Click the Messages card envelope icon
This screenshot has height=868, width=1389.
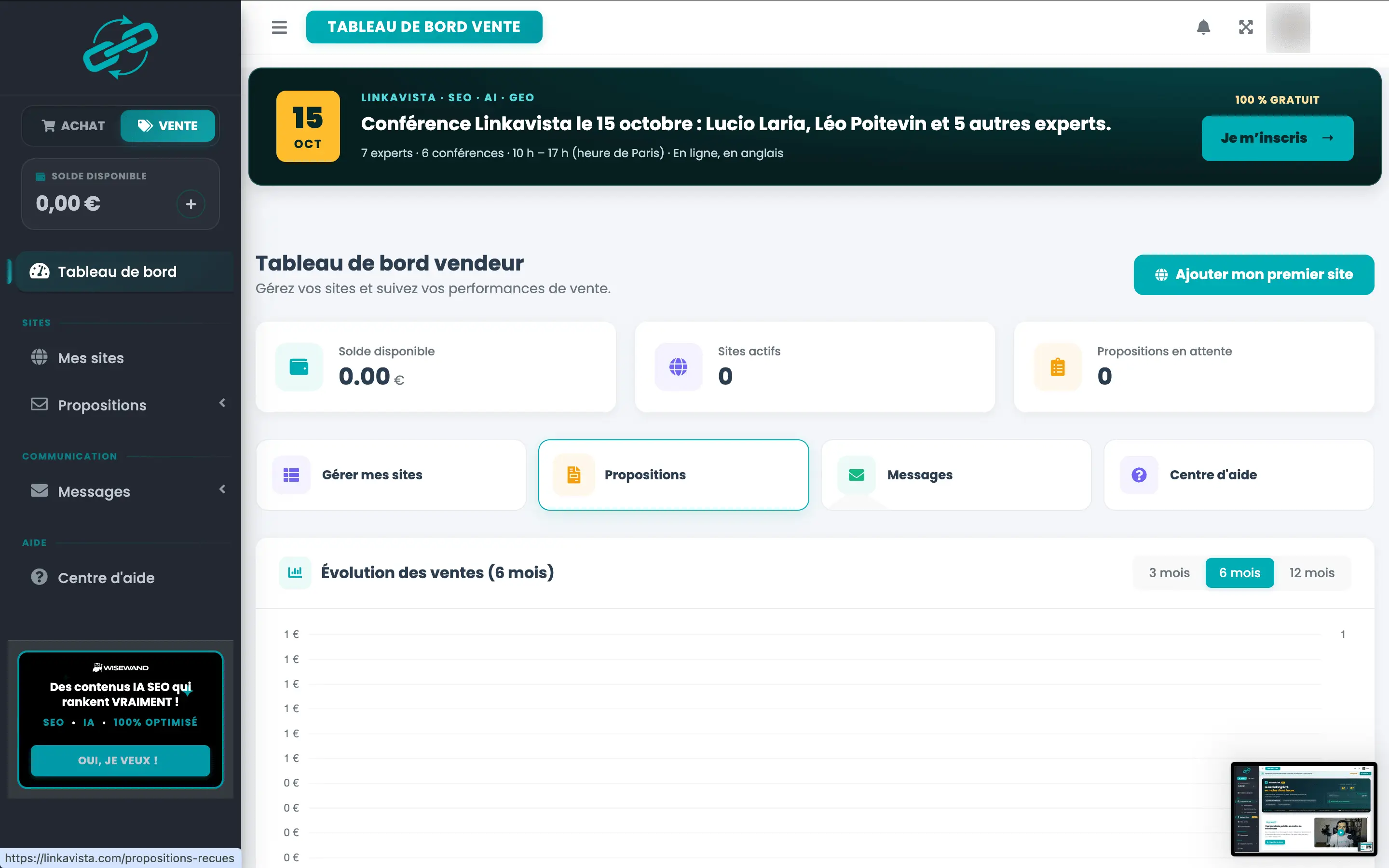(857, 475)
